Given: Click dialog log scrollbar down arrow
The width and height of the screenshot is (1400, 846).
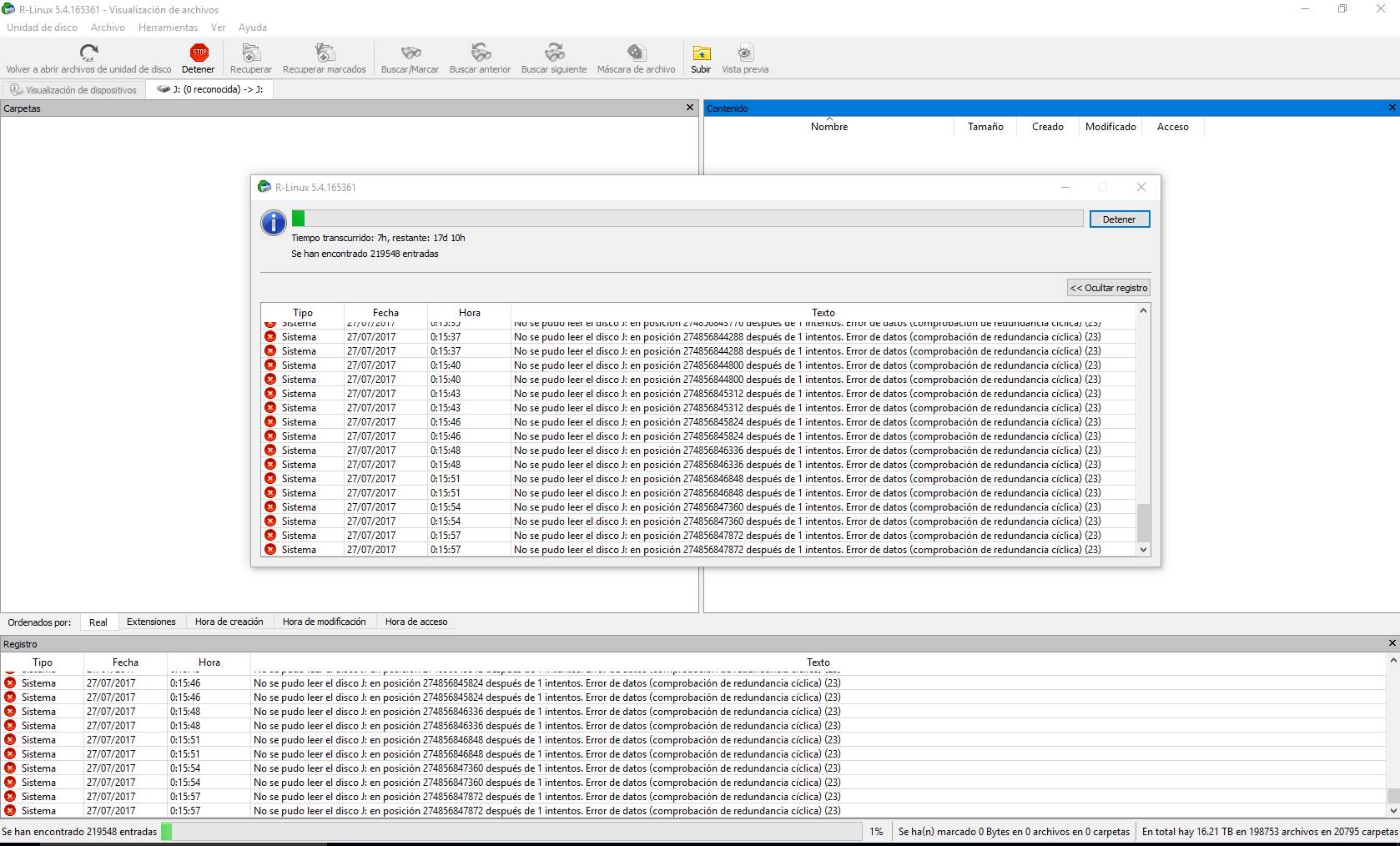Looking at the screenshot, I should point(1143,550).
